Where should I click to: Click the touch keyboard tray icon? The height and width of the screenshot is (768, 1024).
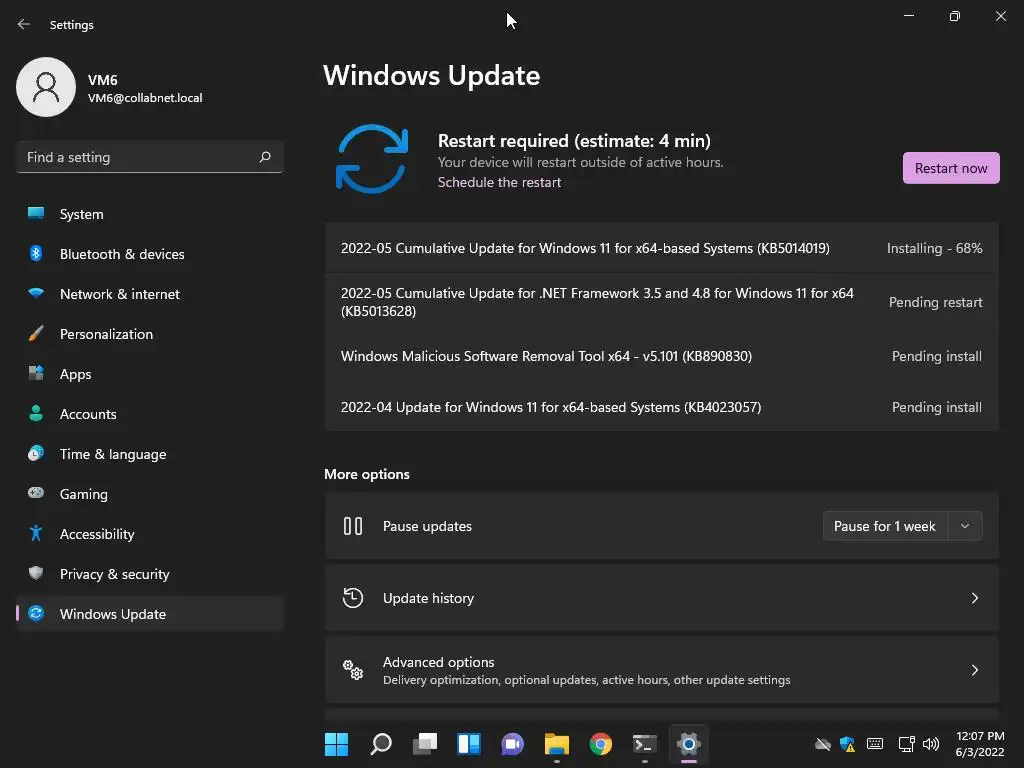[875, 744]
